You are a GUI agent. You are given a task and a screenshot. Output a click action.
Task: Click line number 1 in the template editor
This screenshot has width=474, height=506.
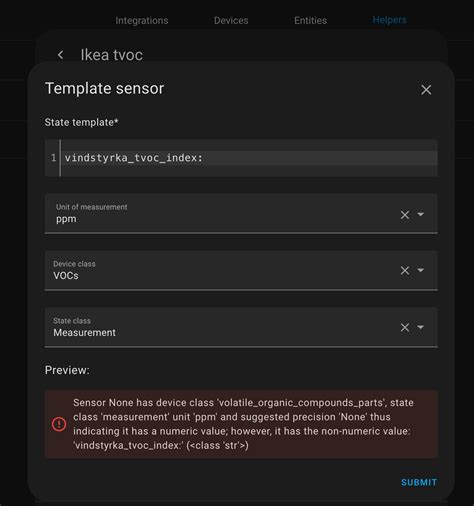tap(53, 158)
